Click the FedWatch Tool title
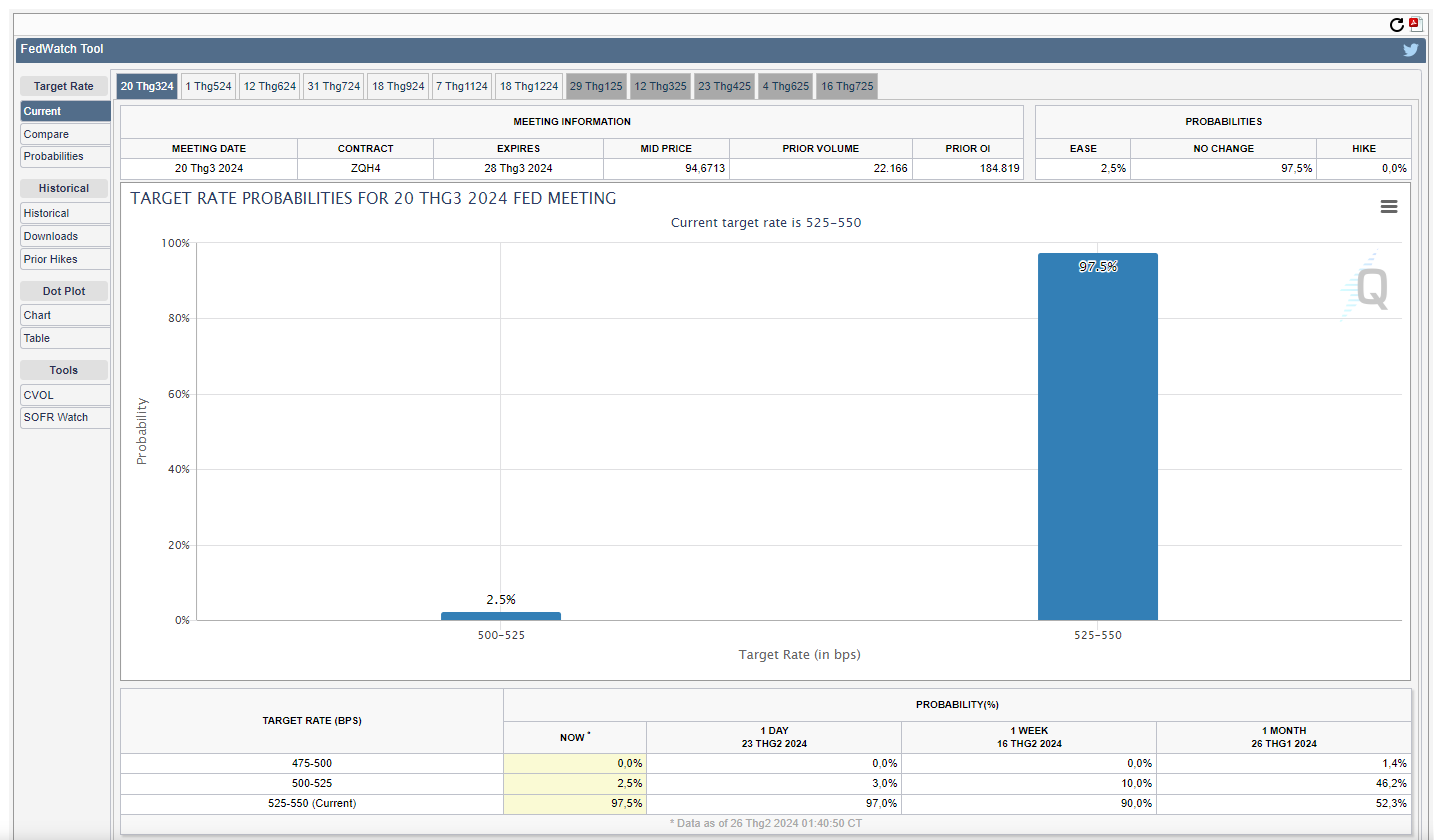This screenshot has height=840, width=1434. pos(62,49)
